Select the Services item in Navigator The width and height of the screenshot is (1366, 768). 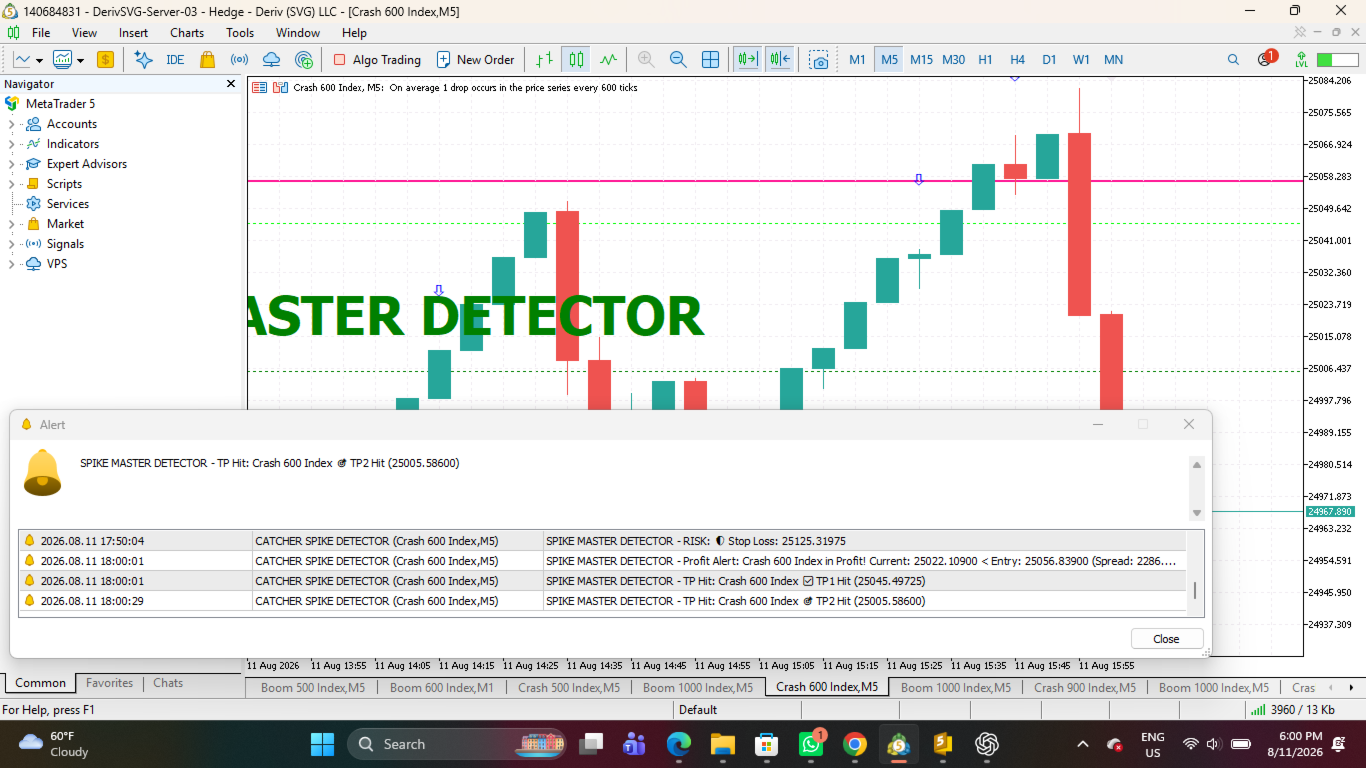pos(68,204)
